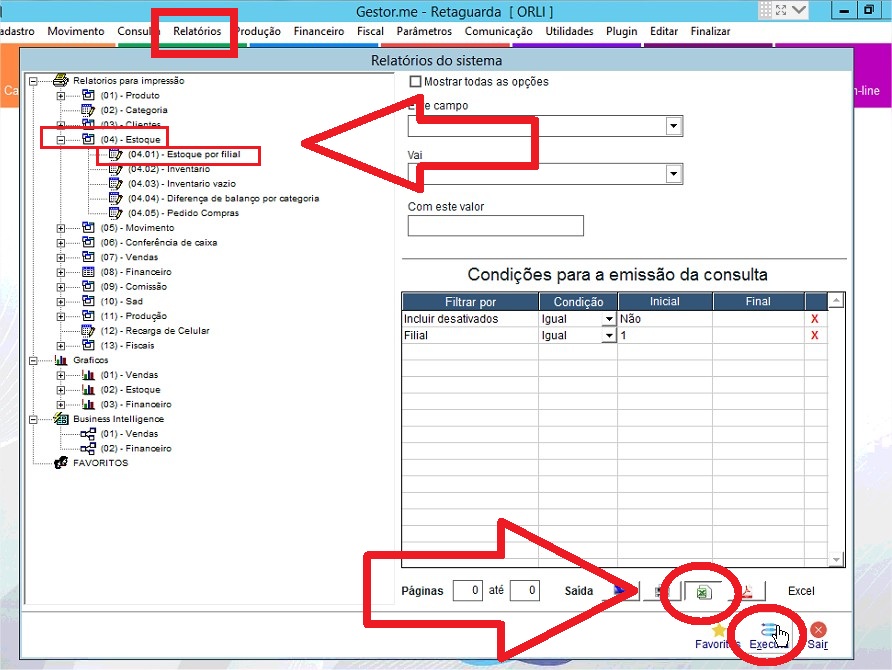Image resolution: width=892 pixels, height=670 pixels.
Task: Click the Favoritos star icon
Action: click(718, 630)
